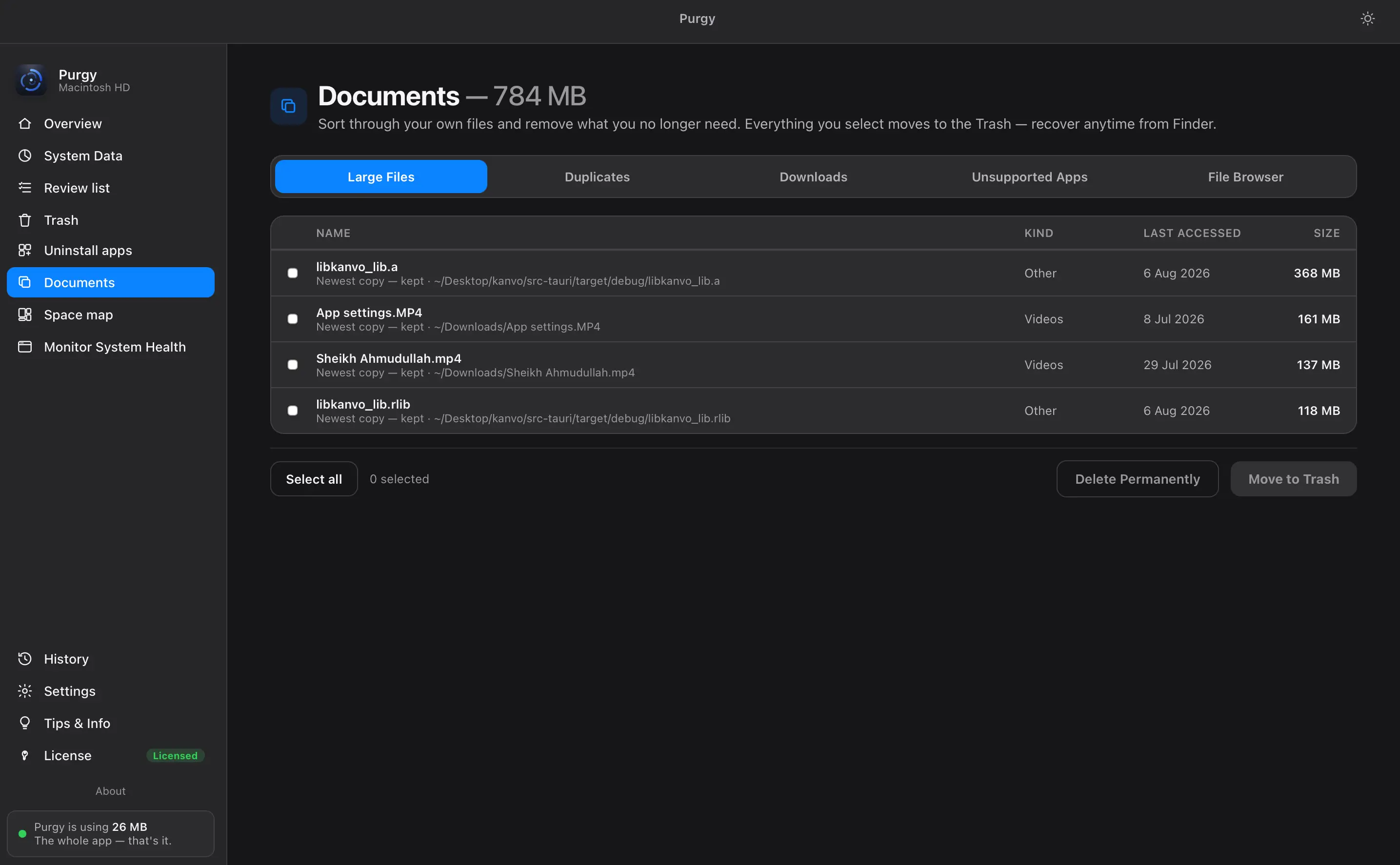Screen dimensions: 1400x865
Task: Switch to the Large Files tab
Action: (x=380, y=177)
